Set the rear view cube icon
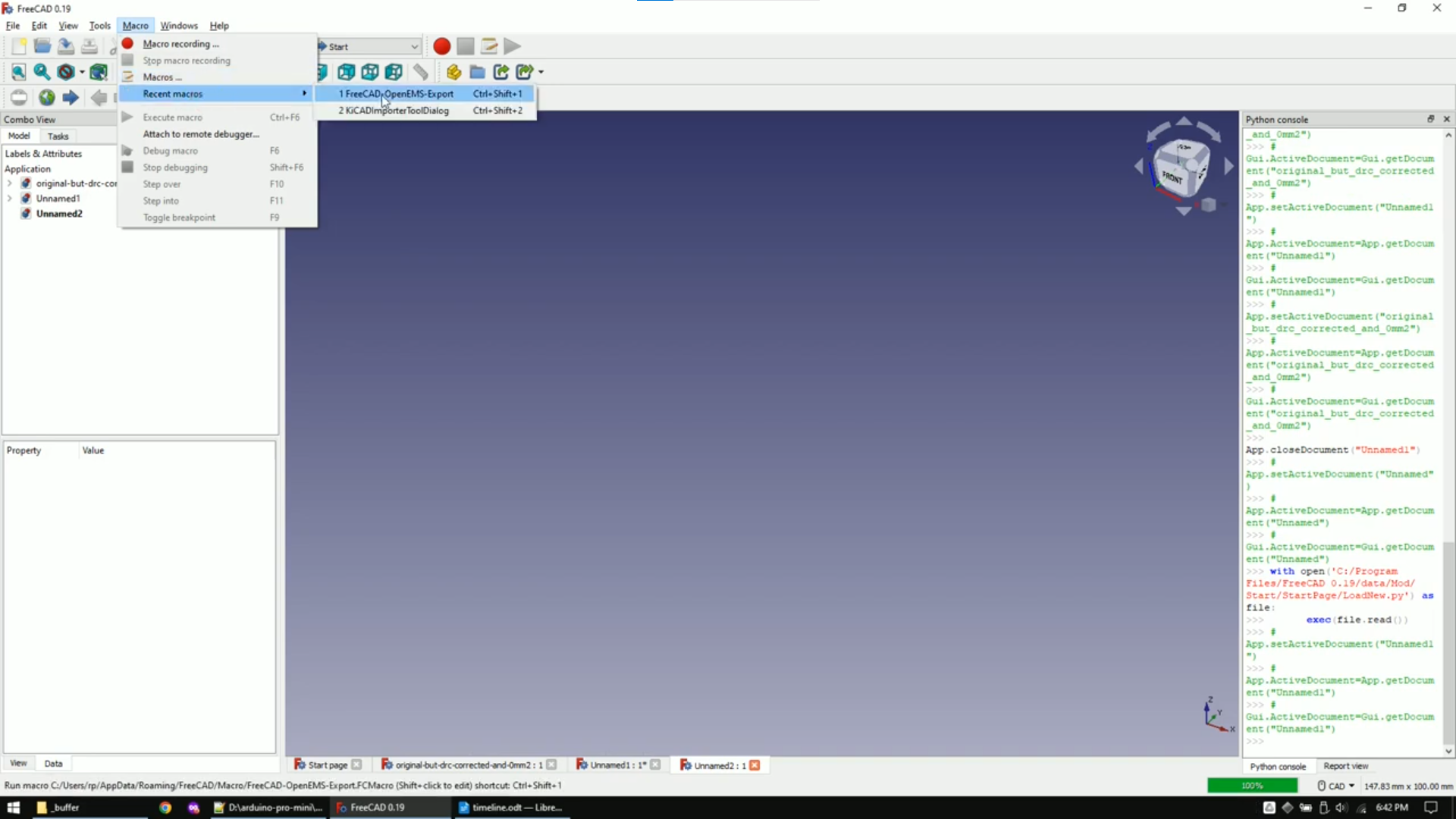The image size is (1456, 819). point(347,72)
